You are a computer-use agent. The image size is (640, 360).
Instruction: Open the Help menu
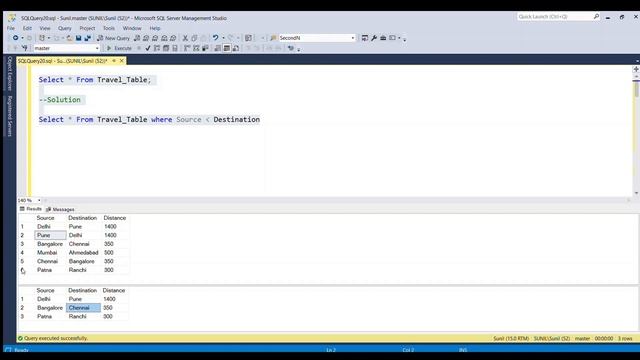tap(155, 28)
